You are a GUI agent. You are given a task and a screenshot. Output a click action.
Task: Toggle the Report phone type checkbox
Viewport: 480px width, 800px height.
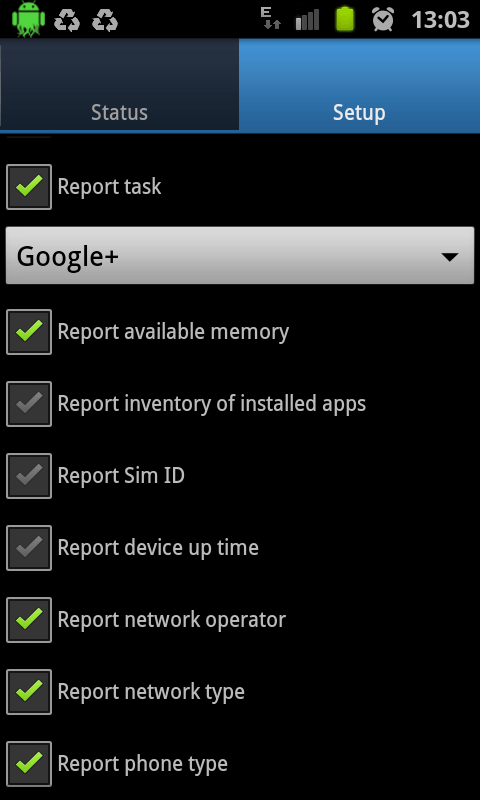[x=29, y=764]
